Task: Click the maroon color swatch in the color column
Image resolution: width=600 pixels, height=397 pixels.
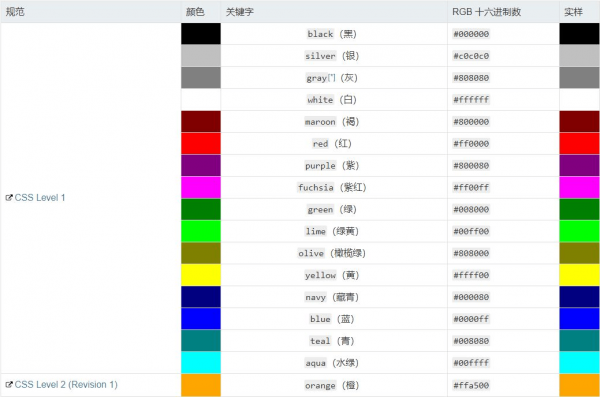Action: pos(201,122)
